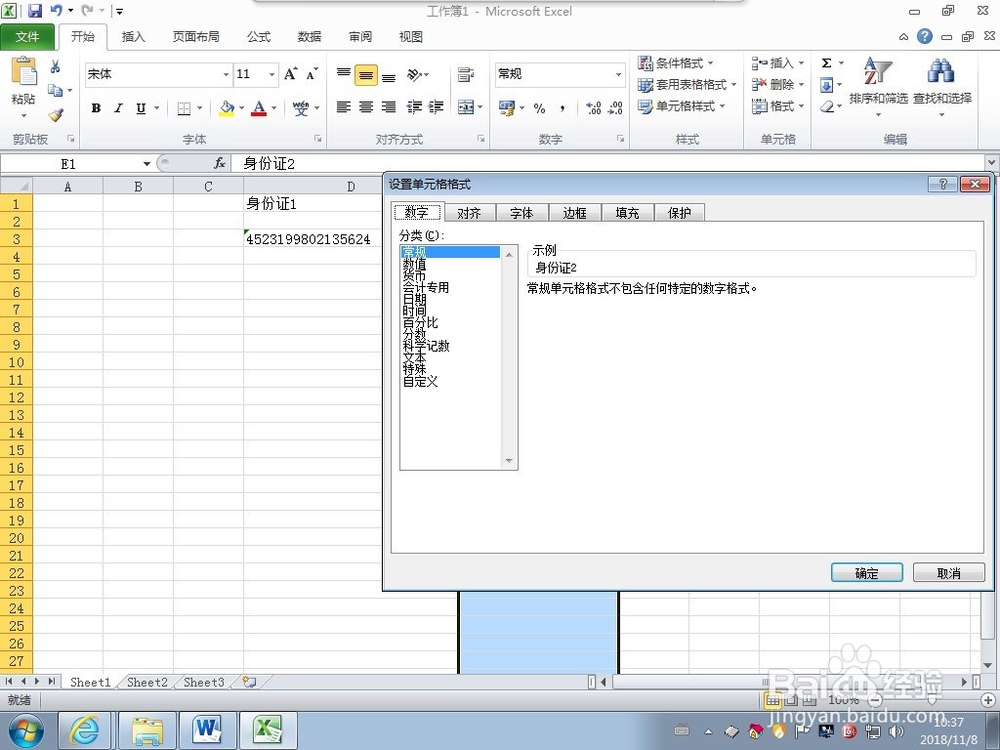Click the Merge and Center icon
Image resolution: width=1000 pixels, height=750 pixels.
point(466,107)
